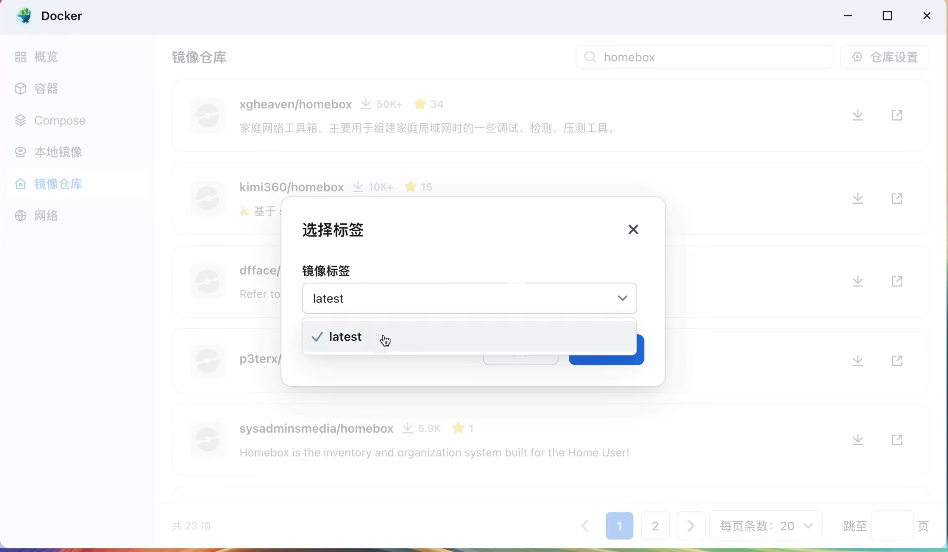The height and width of the screenshot is (552, 948).
Task: Download the xgheaven/homebox image
Action: tap(857, 115)
